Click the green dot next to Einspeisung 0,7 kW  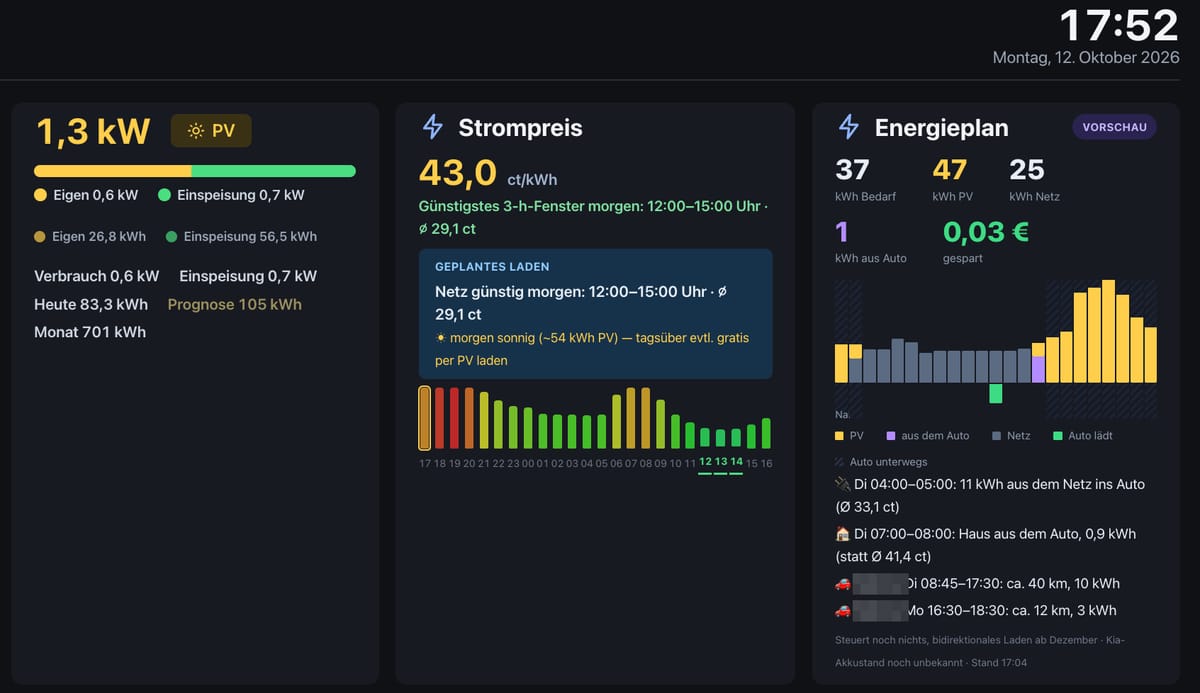[x=164, y=196]
